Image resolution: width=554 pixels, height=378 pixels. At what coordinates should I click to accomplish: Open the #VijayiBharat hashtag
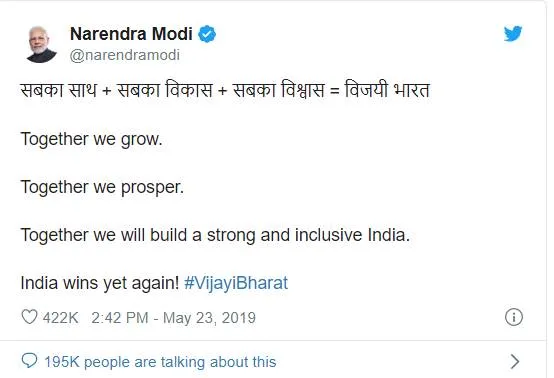pos(236,283)
